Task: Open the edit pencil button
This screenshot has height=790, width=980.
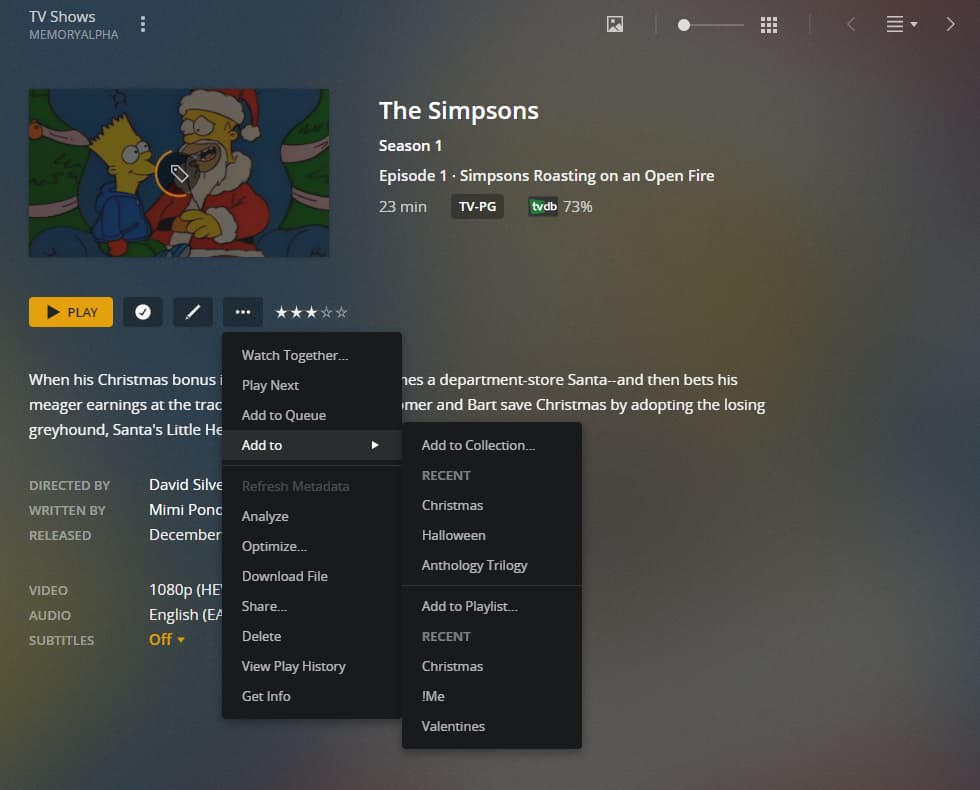Action: tap(193, 312)
